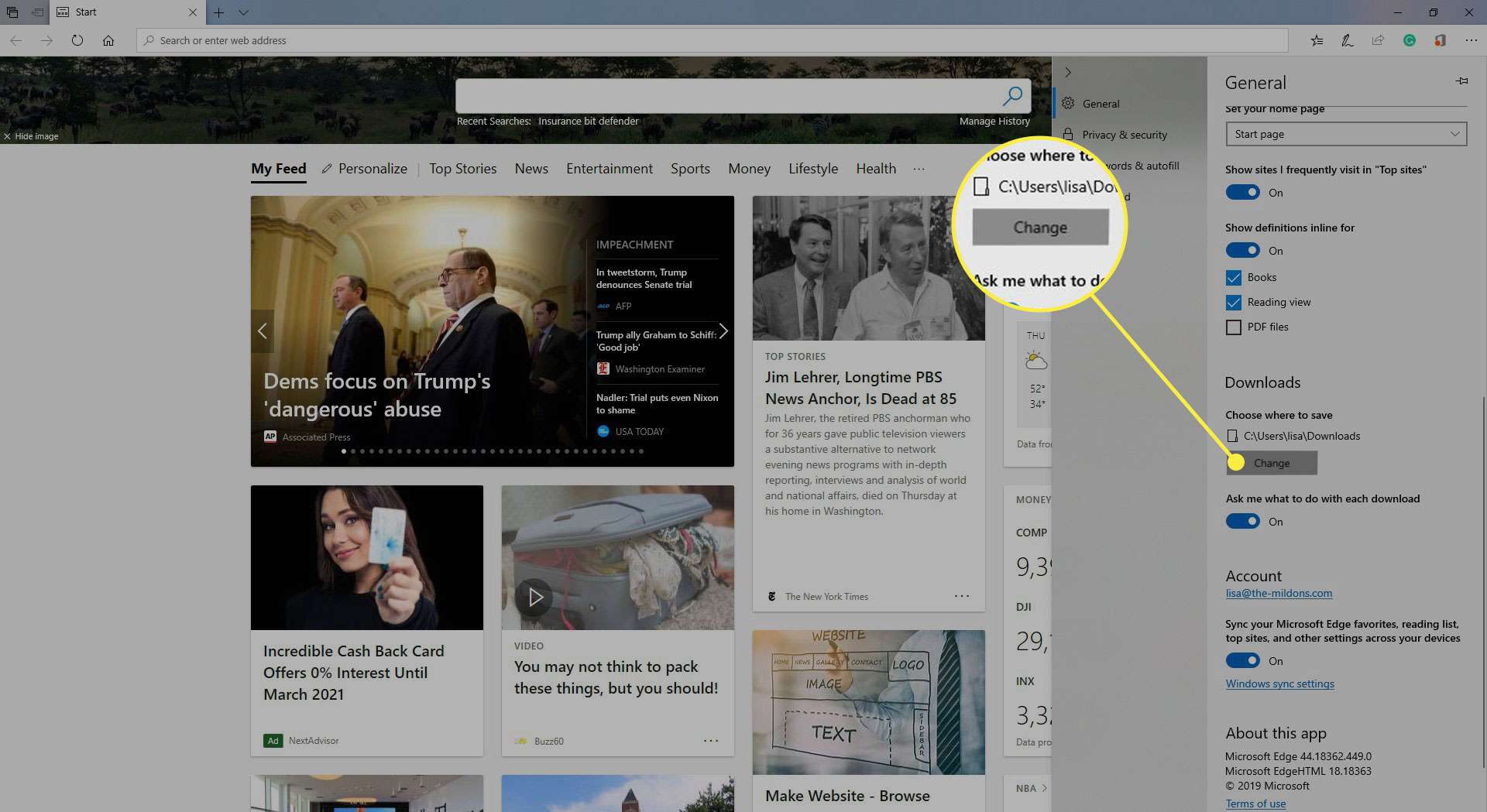Open Terms of use link
Screen dimensions: 1487x812
[1255, 803]
